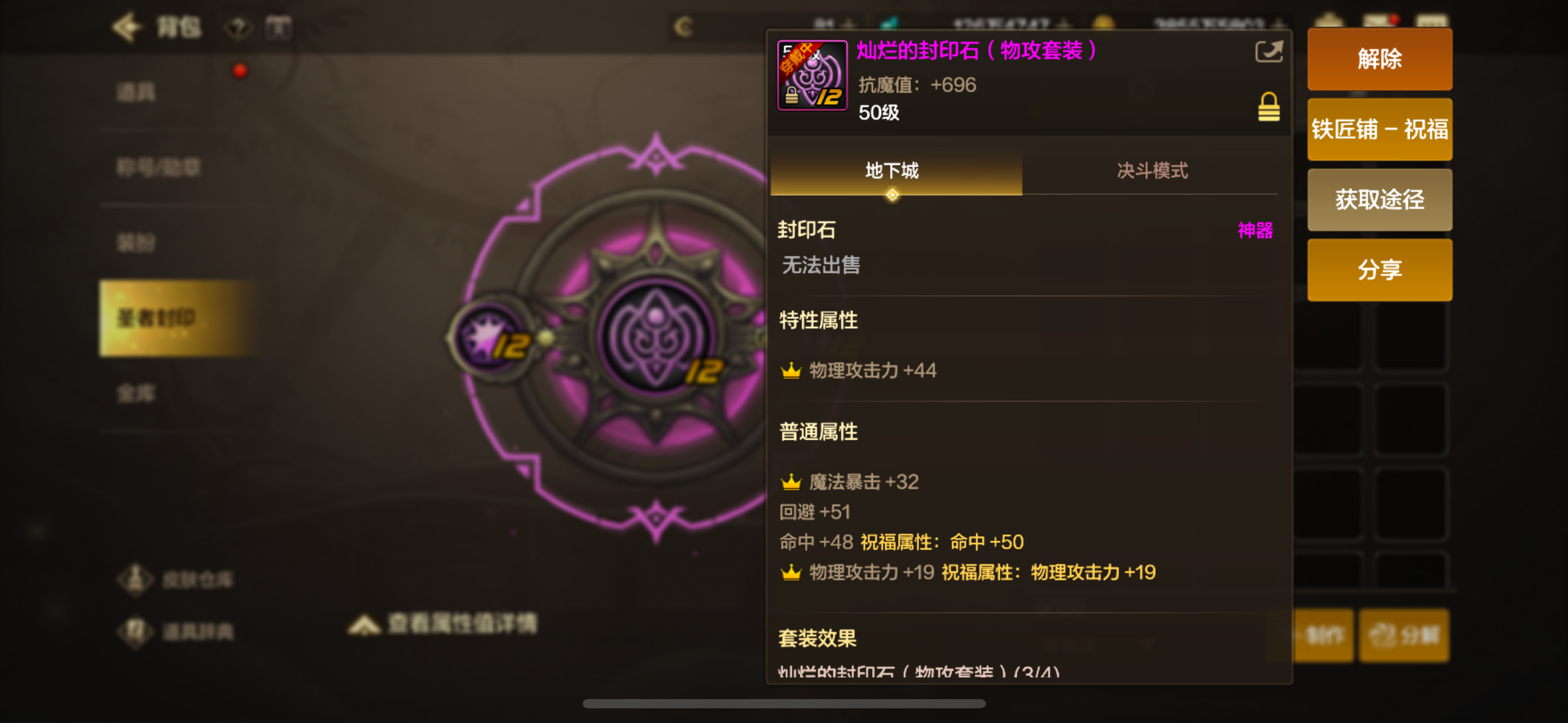The height and width of the screenshot is (723, 1568).
Task: Switch to the 决斗模式 tab
Action: 1151,170
